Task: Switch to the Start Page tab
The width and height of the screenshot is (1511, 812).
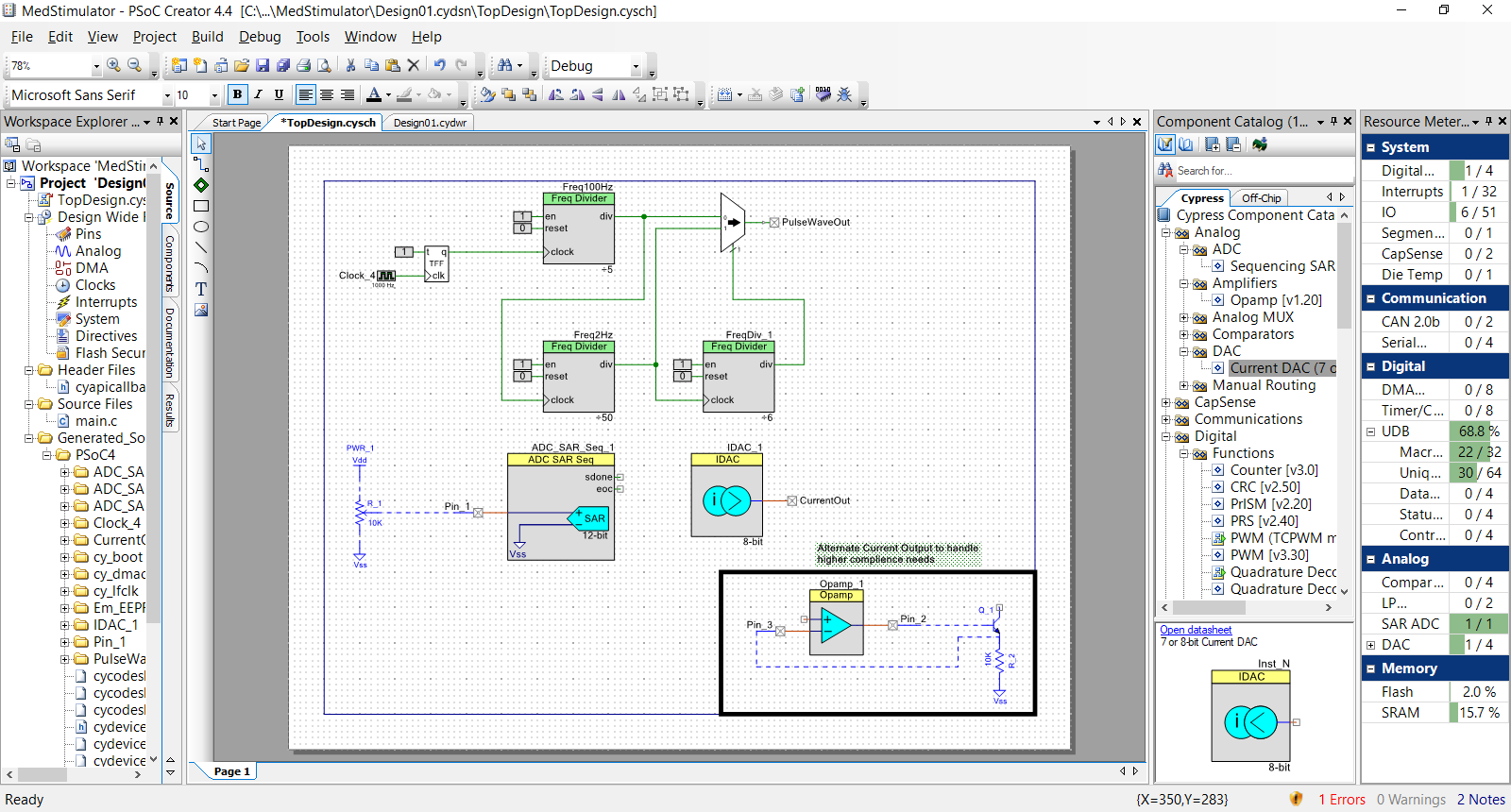Action: pyautogui.click(x=236, y=123)
